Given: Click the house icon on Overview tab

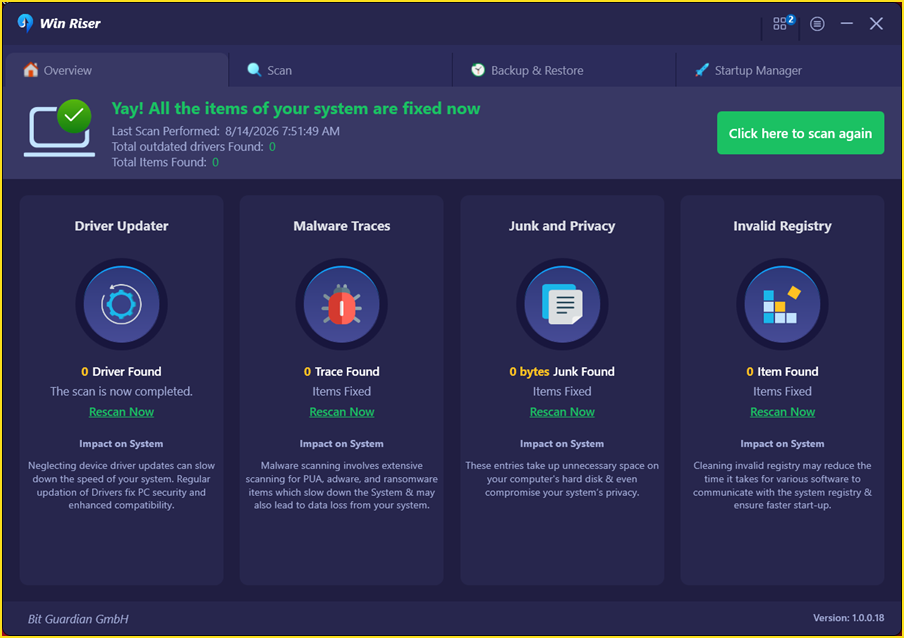Looking at the screenshot, I should coord(31,70).
